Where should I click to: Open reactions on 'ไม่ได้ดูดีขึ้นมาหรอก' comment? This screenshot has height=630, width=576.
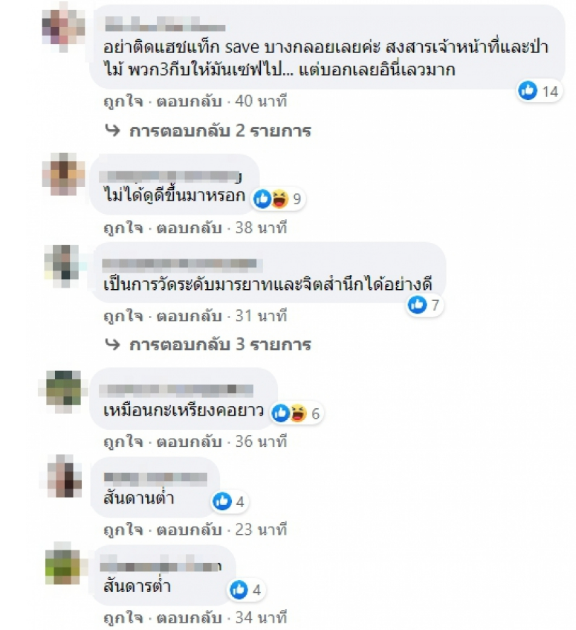[279, 198]
